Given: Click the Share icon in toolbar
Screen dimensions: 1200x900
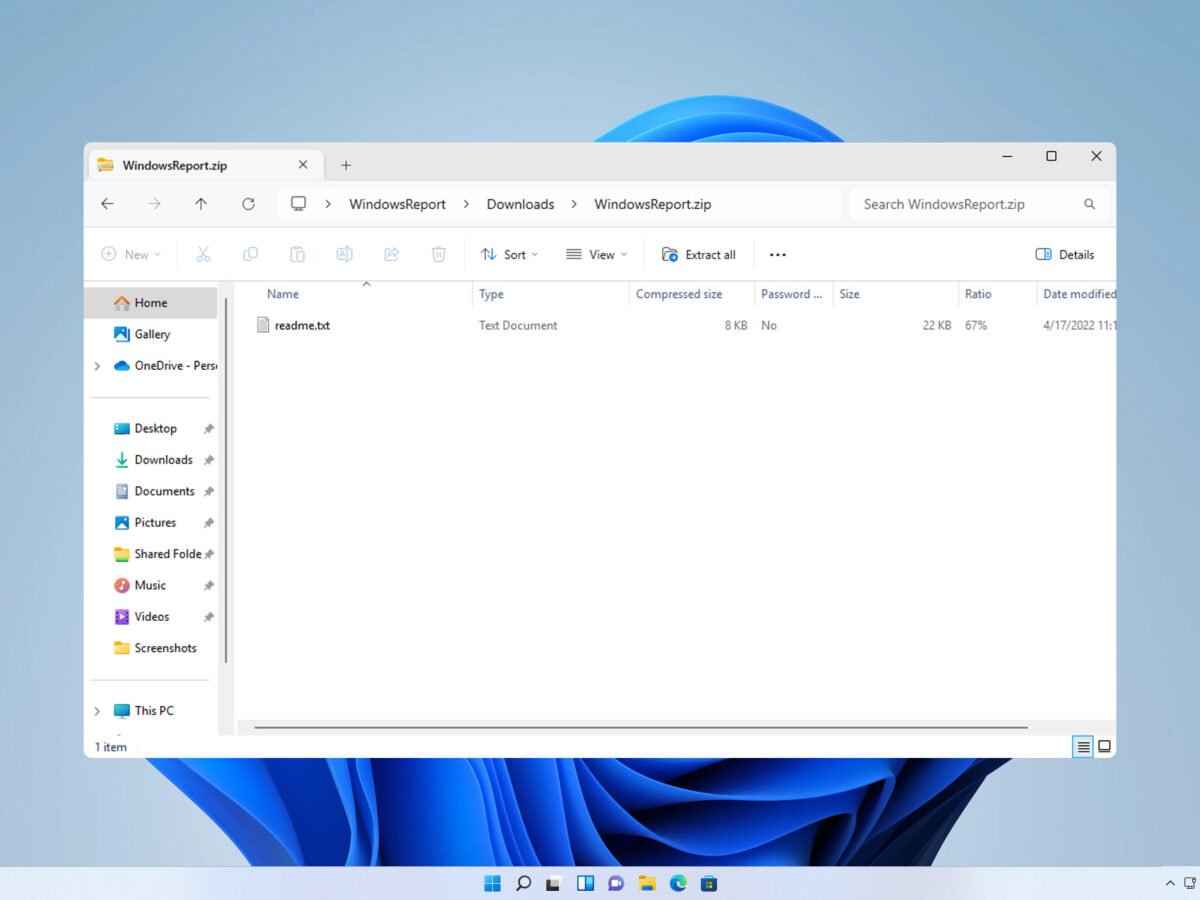Looking at the screenshot, I should pos(391,254).
